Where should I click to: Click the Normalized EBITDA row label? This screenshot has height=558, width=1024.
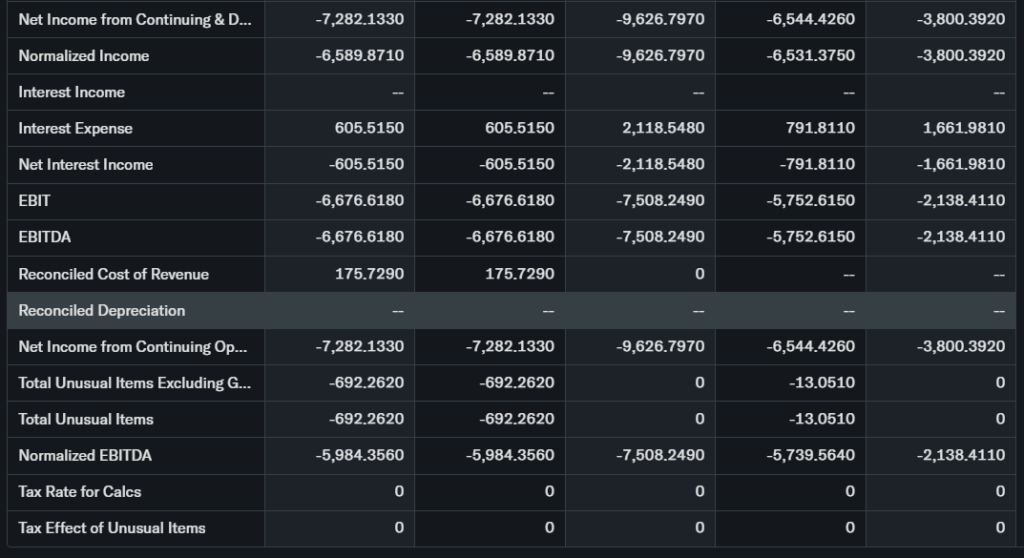coord(86,455)
